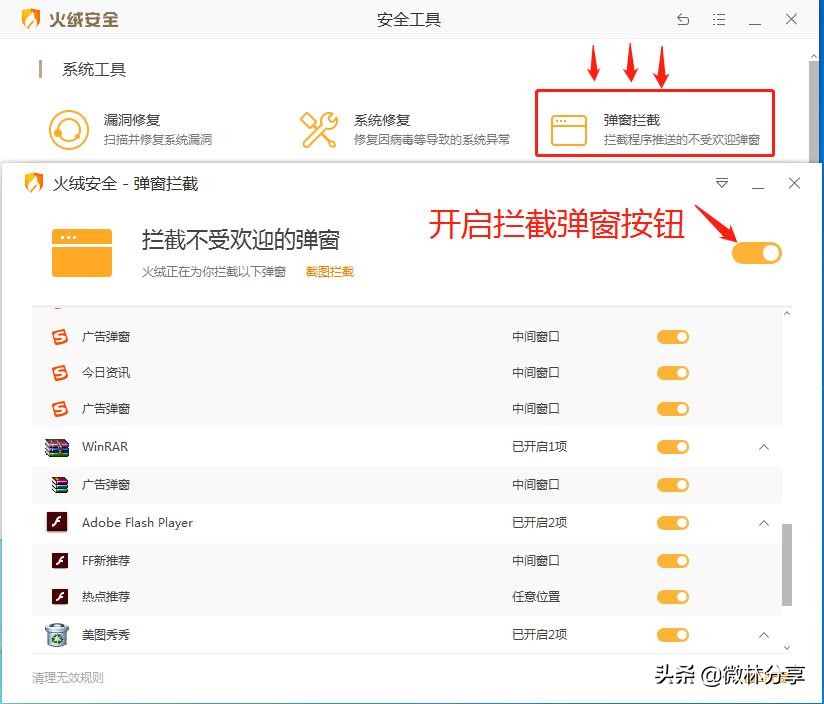Open the 弹窗拦截 popup blocker tool icon
The height and width of the screenshot is (704, 824).
(569, 130)
